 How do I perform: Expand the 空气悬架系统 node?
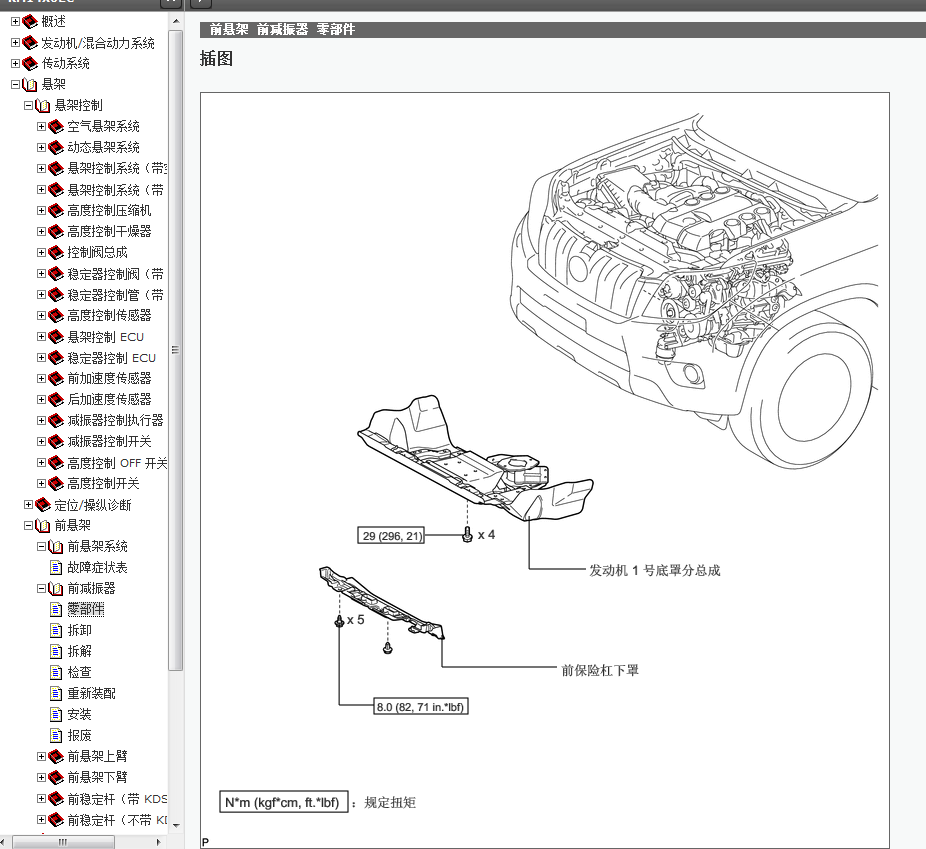pos(41,126)
